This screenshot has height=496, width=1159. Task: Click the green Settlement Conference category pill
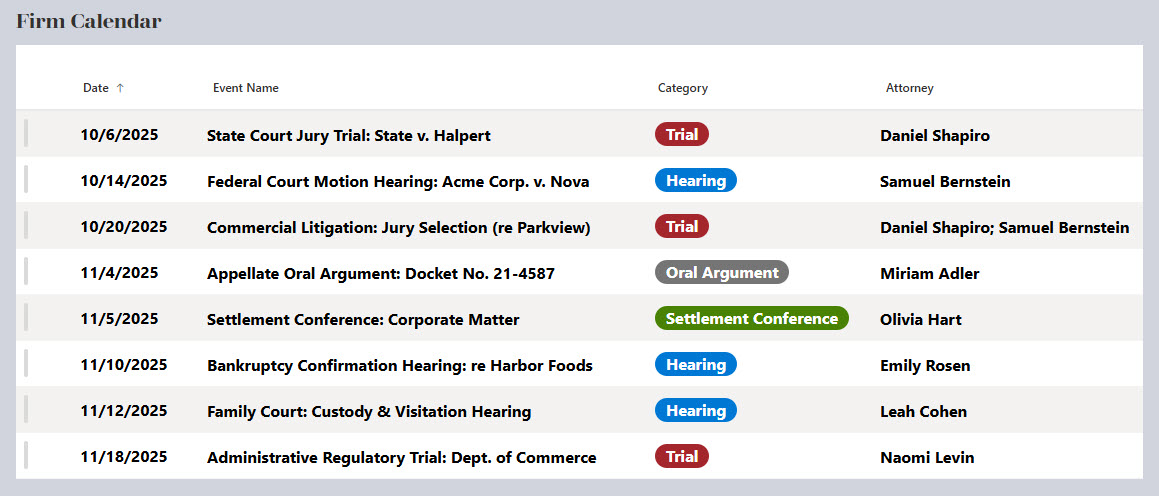[x=752, y=319]
